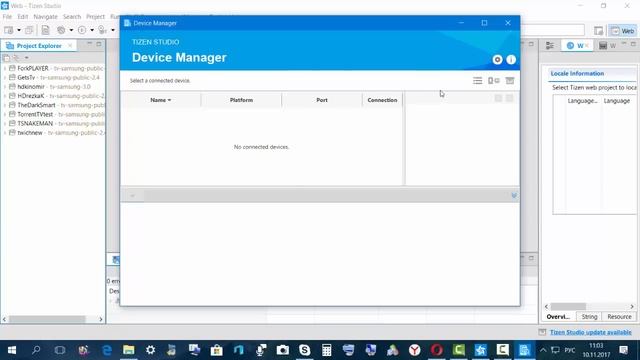Image resolution: width=640 pixels, height=360 pixels.
Task: Click the Open Perspective icon
Action: 598,31
